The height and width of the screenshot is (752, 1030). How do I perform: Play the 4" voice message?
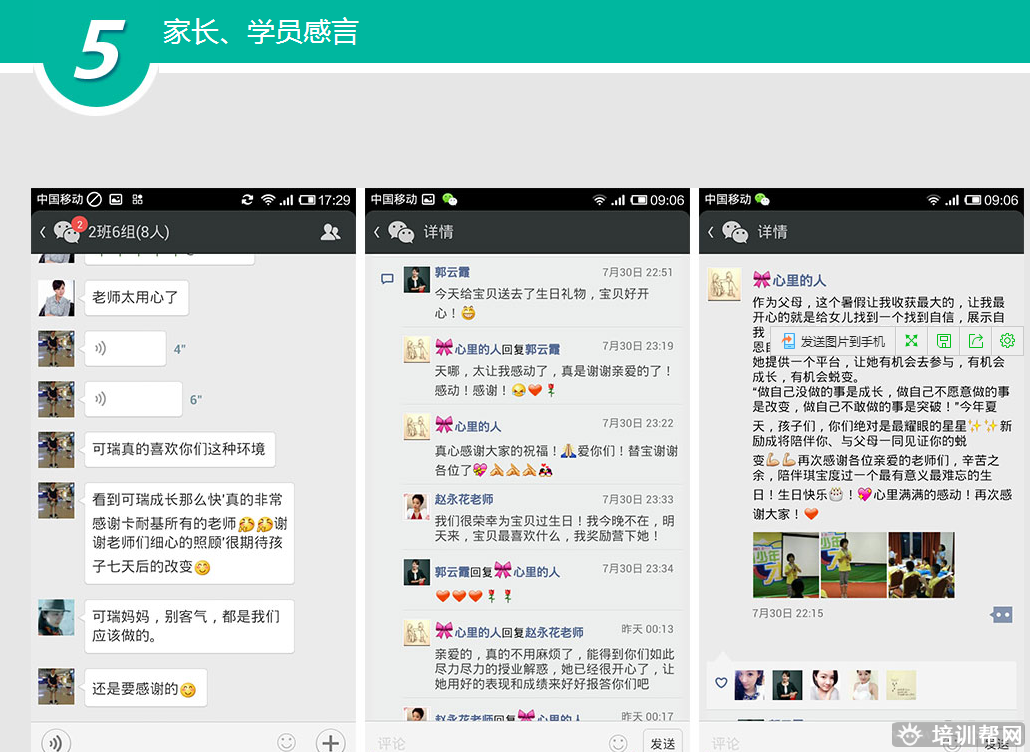[125, 348]
